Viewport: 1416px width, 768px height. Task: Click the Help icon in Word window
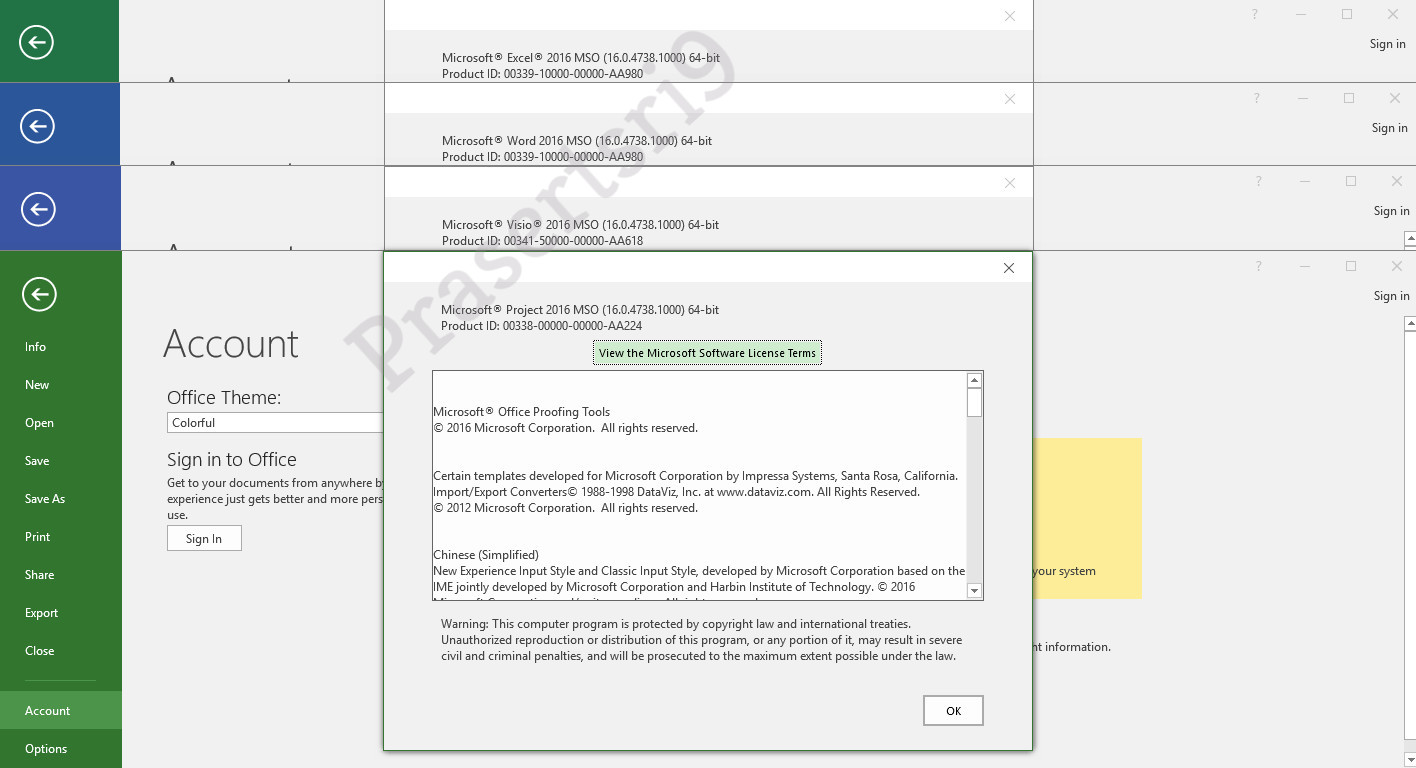tap(1257, 98)
